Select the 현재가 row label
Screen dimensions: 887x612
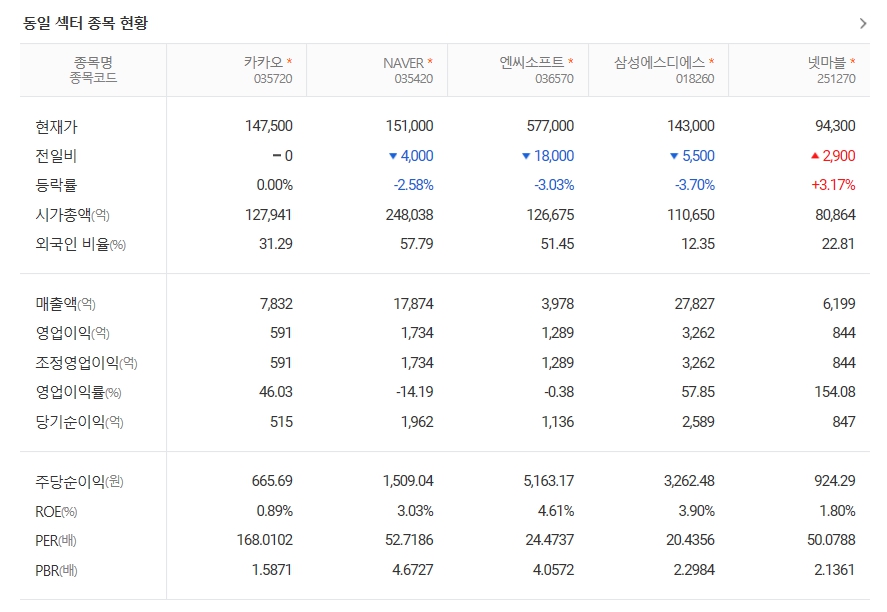click(56, 127)
